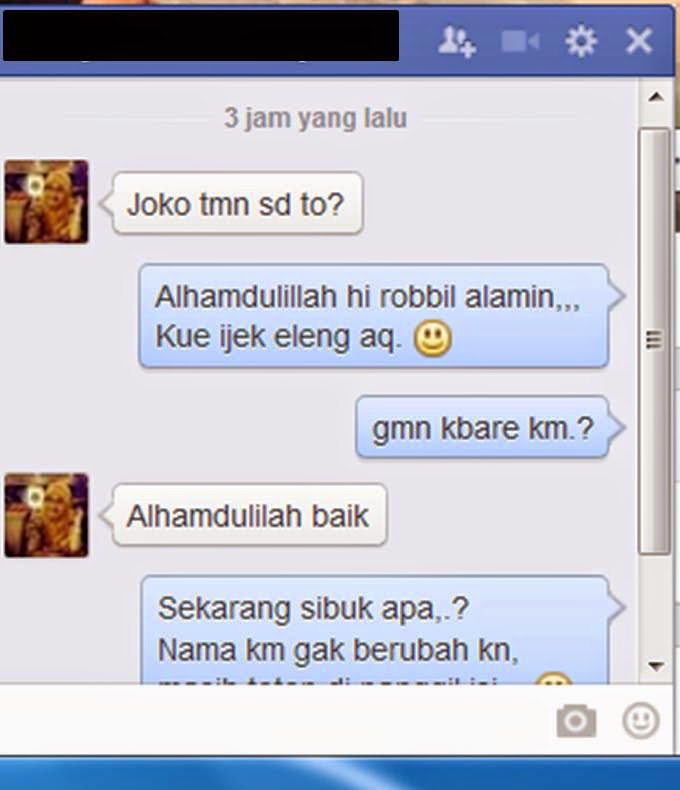The image size is (680, 790).
Task: Open profile picture beside 'Alhamdulilah baik'
Action: pos(46,515)
